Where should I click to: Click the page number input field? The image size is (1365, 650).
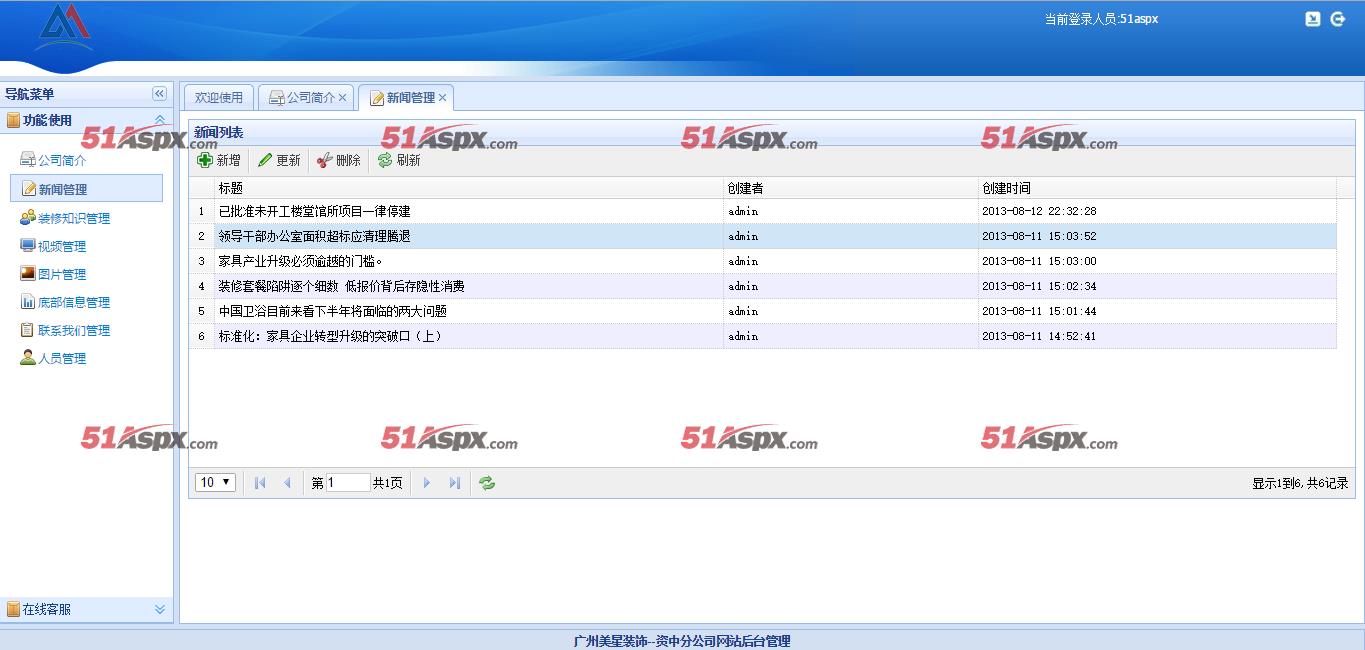coord(348,483)
